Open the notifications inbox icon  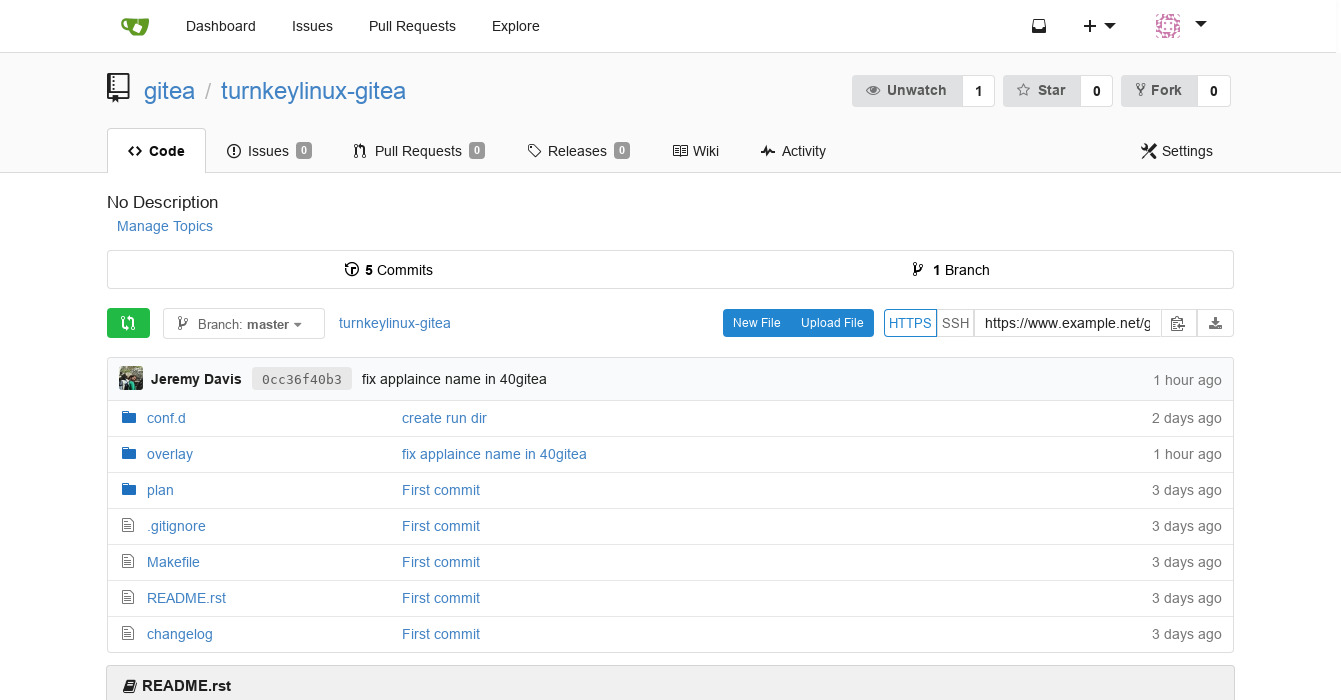click(1039, 26)
